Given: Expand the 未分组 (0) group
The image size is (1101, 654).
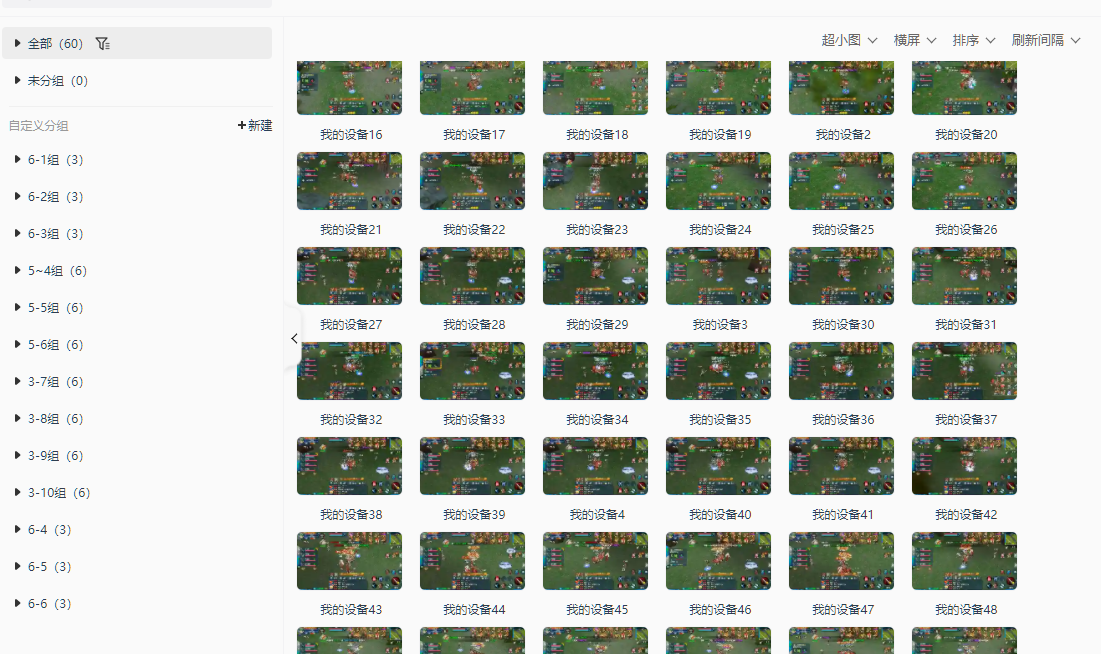Looking at the screenshot, I should 18,81.
